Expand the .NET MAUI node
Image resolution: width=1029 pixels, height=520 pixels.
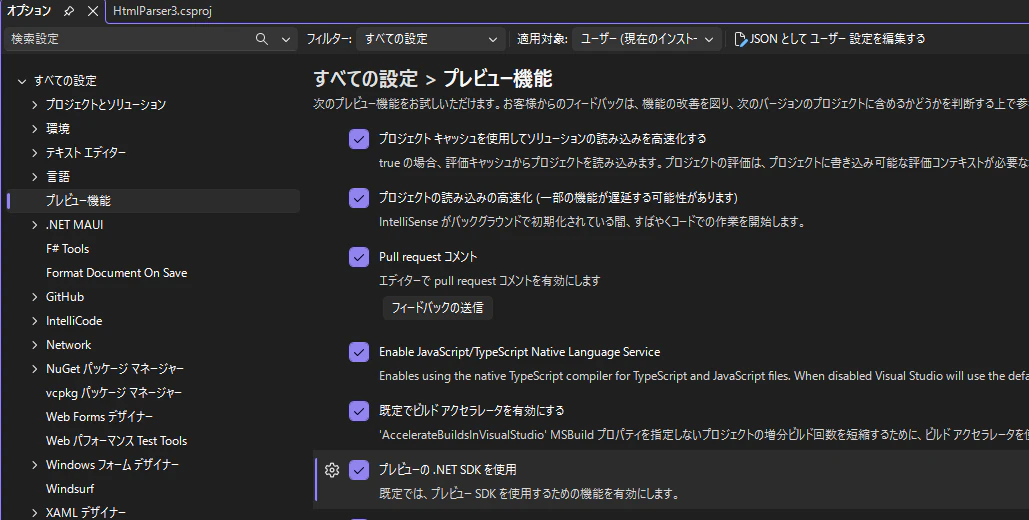coord(35,225)
